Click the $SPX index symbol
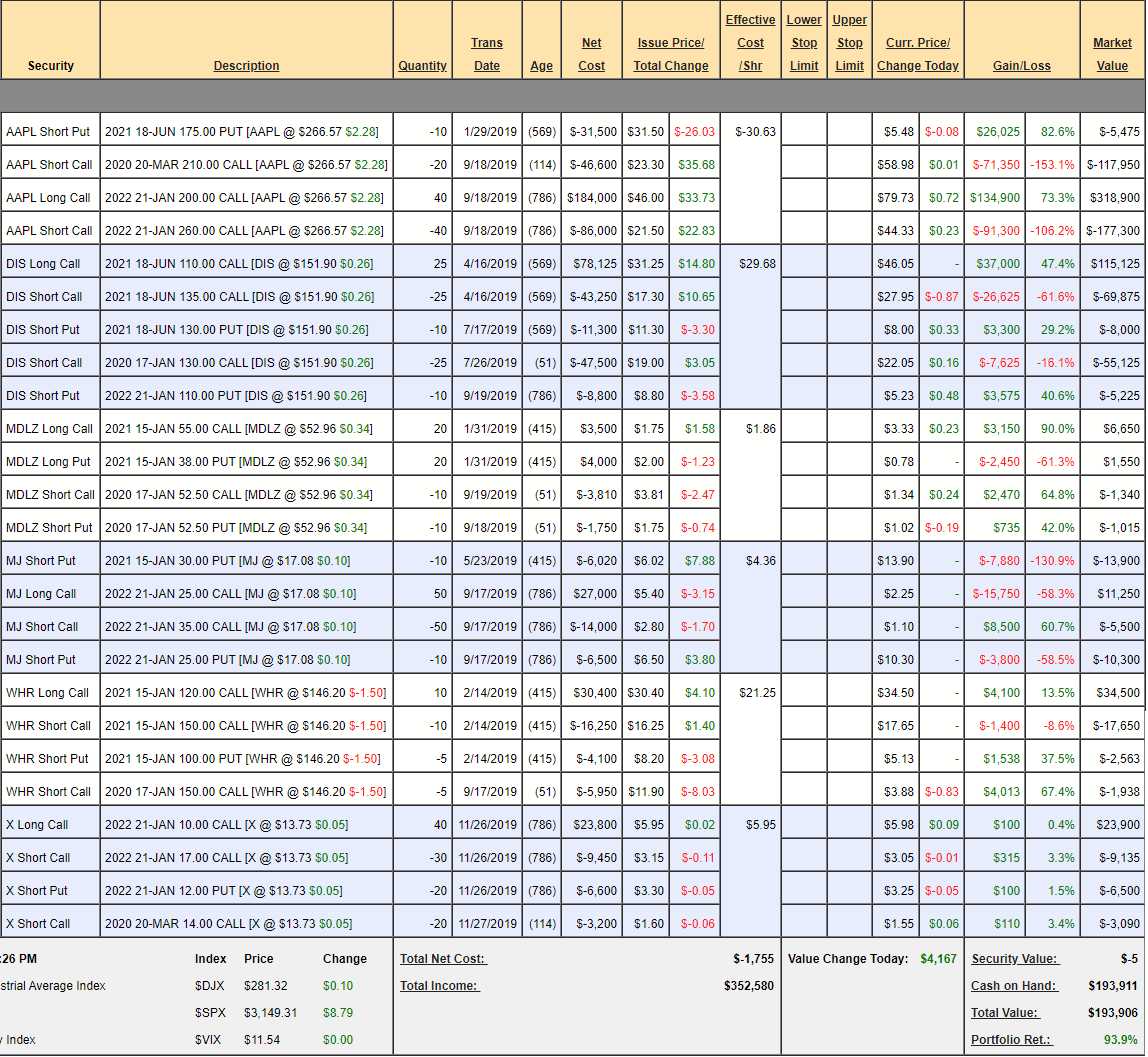1148x1057 pixels. tap(210, 1013)
